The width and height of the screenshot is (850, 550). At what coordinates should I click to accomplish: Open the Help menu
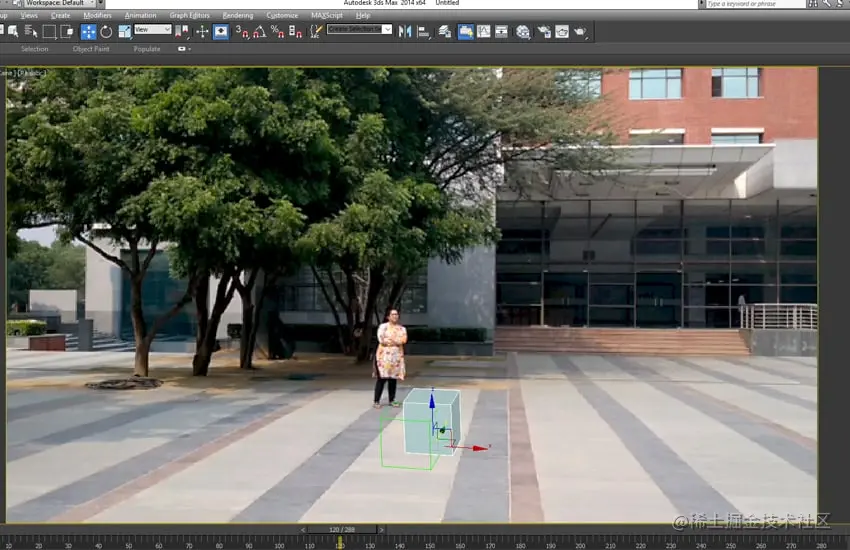tap(363, 15)
